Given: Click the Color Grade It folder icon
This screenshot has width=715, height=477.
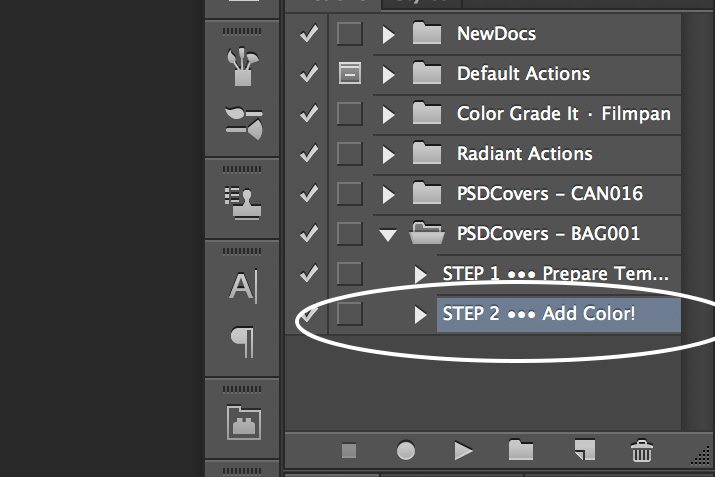Looking at the screenshot, I should pyautogui.click(x=427, y=114).
